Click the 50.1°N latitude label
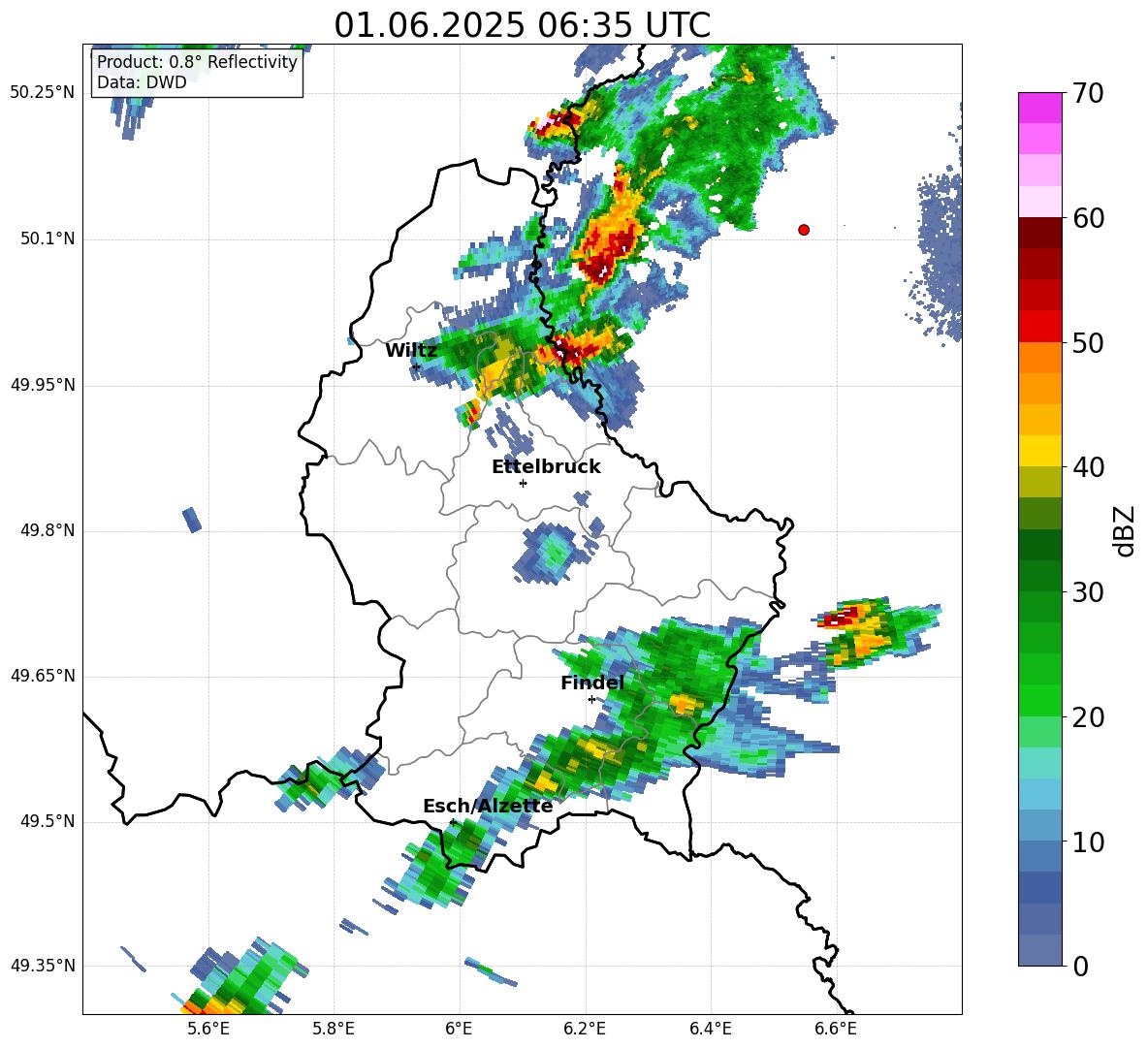The image size is (1148, 1048). [x=47, y=239]
